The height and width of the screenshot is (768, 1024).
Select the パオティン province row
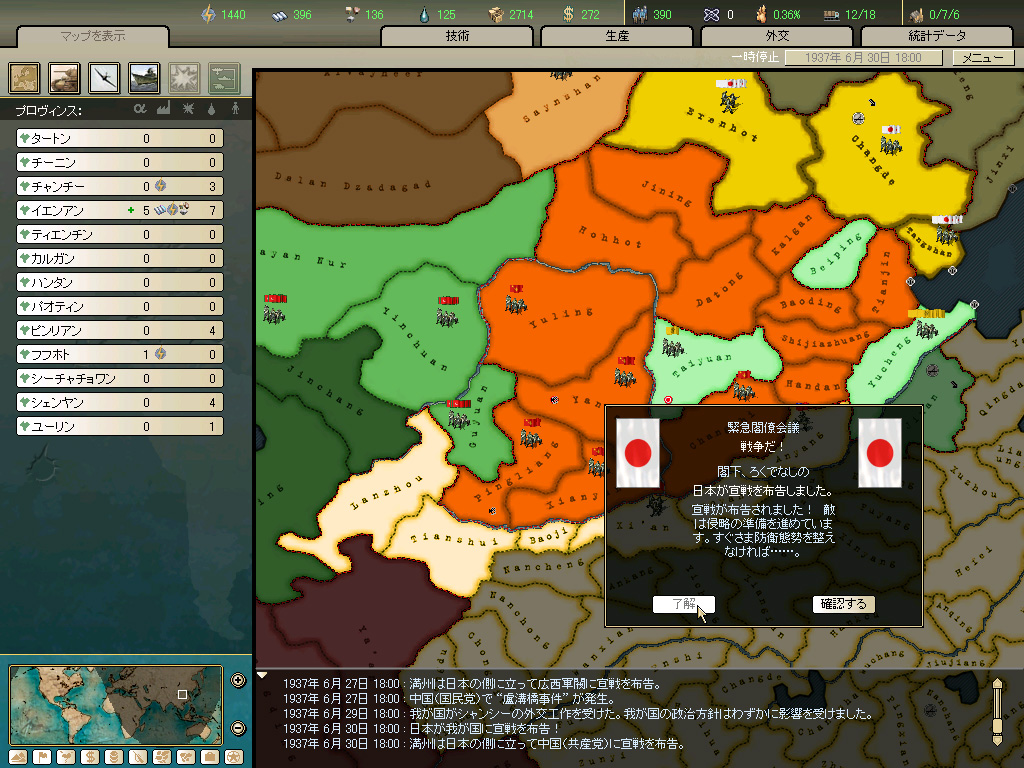tap(120, 306)
